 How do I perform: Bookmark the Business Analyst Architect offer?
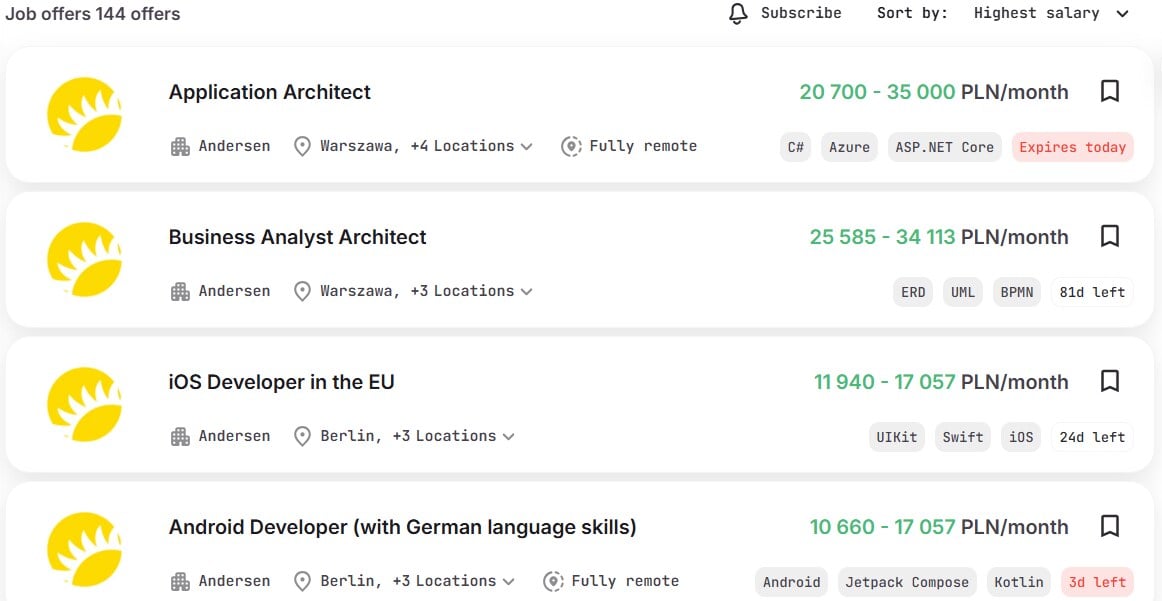1109,236
